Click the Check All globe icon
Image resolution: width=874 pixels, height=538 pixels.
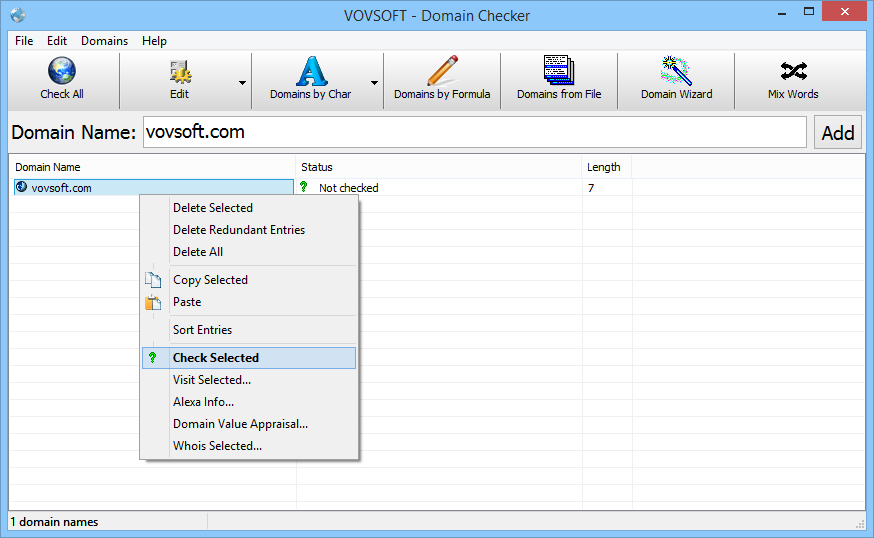[62, 70]
